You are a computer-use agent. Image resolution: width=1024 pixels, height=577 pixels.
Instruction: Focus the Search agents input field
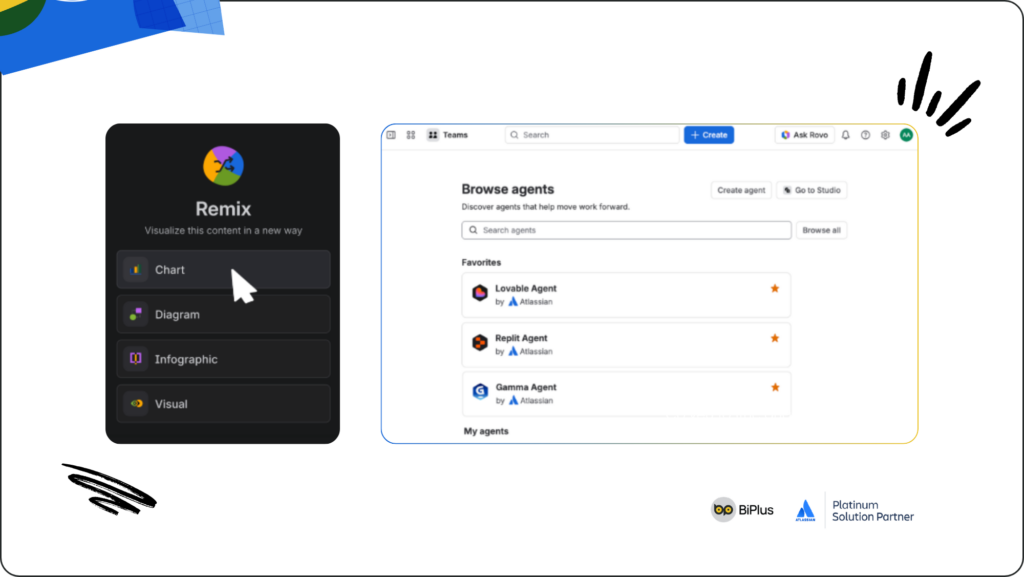coord(626,230)
